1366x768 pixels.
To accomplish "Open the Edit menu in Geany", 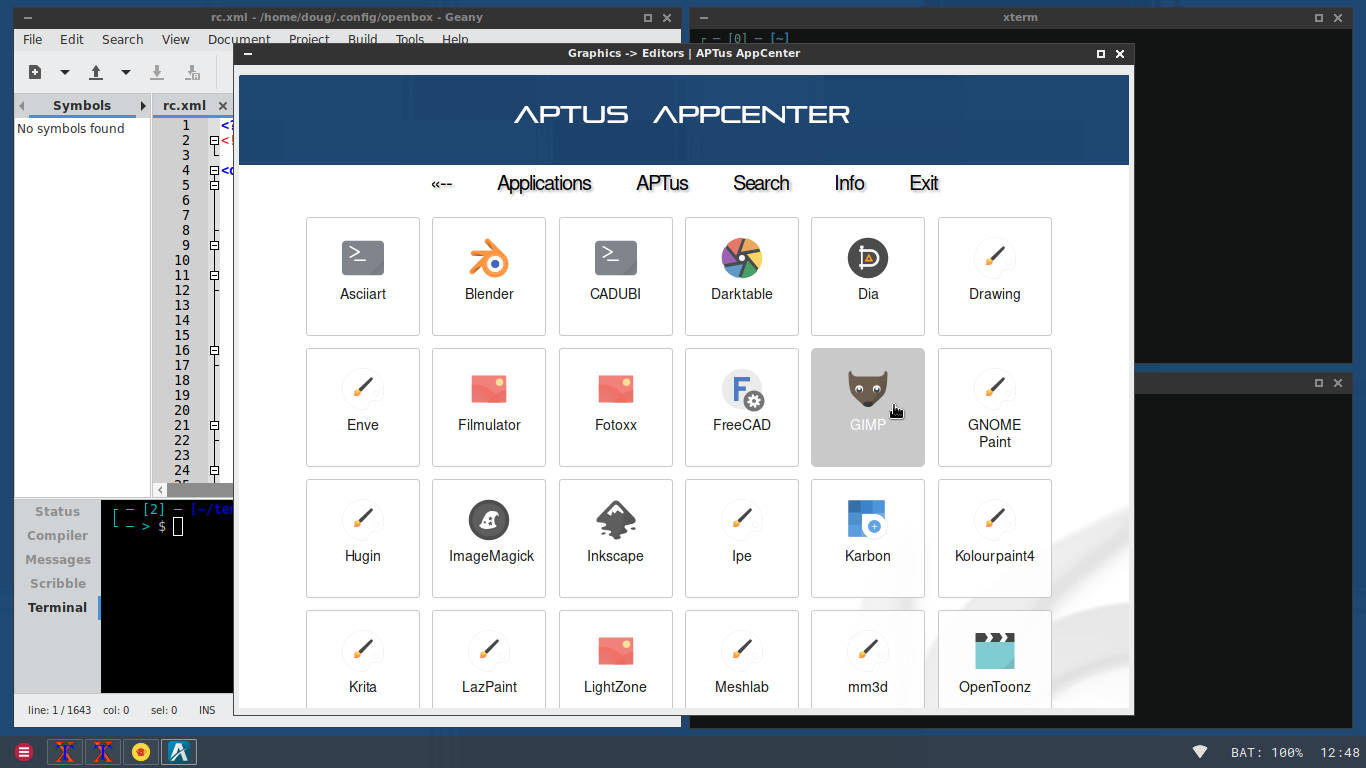I will (72, 39).
